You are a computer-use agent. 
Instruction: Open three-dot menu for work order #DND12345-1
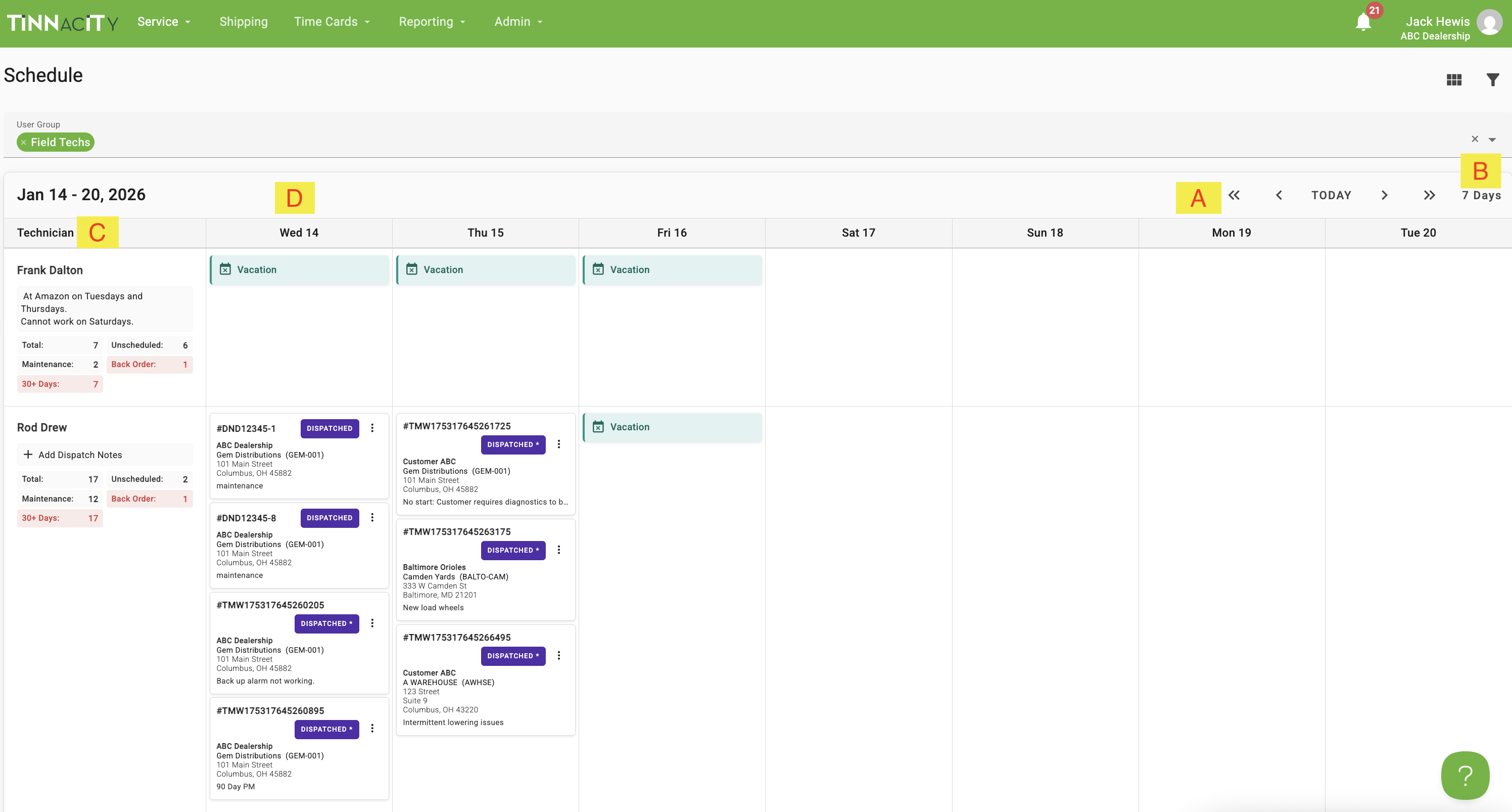point(372,428)
